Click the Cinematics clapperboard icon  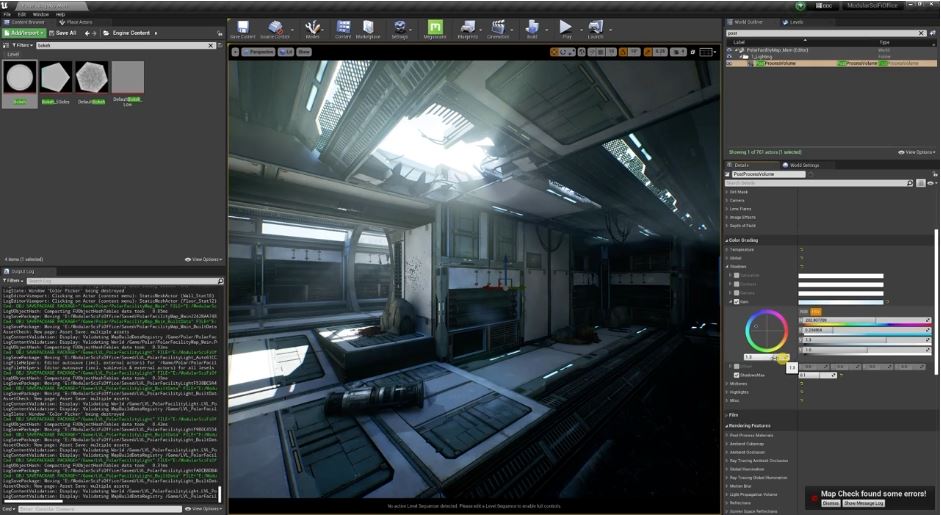click(497, 28)
